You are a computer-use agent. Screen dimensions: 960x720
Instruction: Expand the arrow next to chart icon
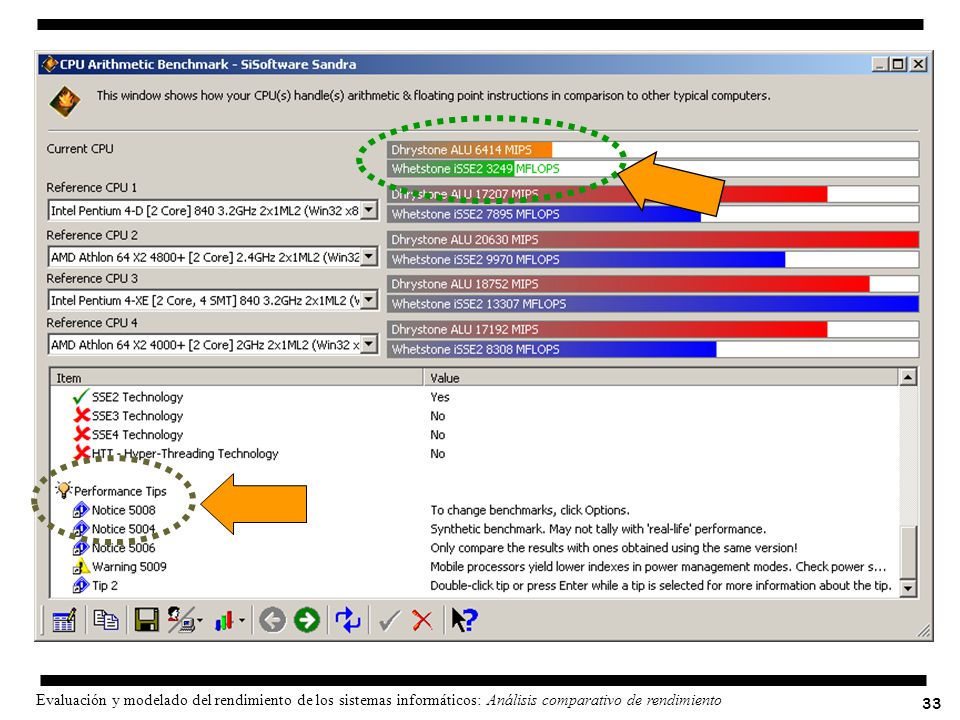pos(242,621)
